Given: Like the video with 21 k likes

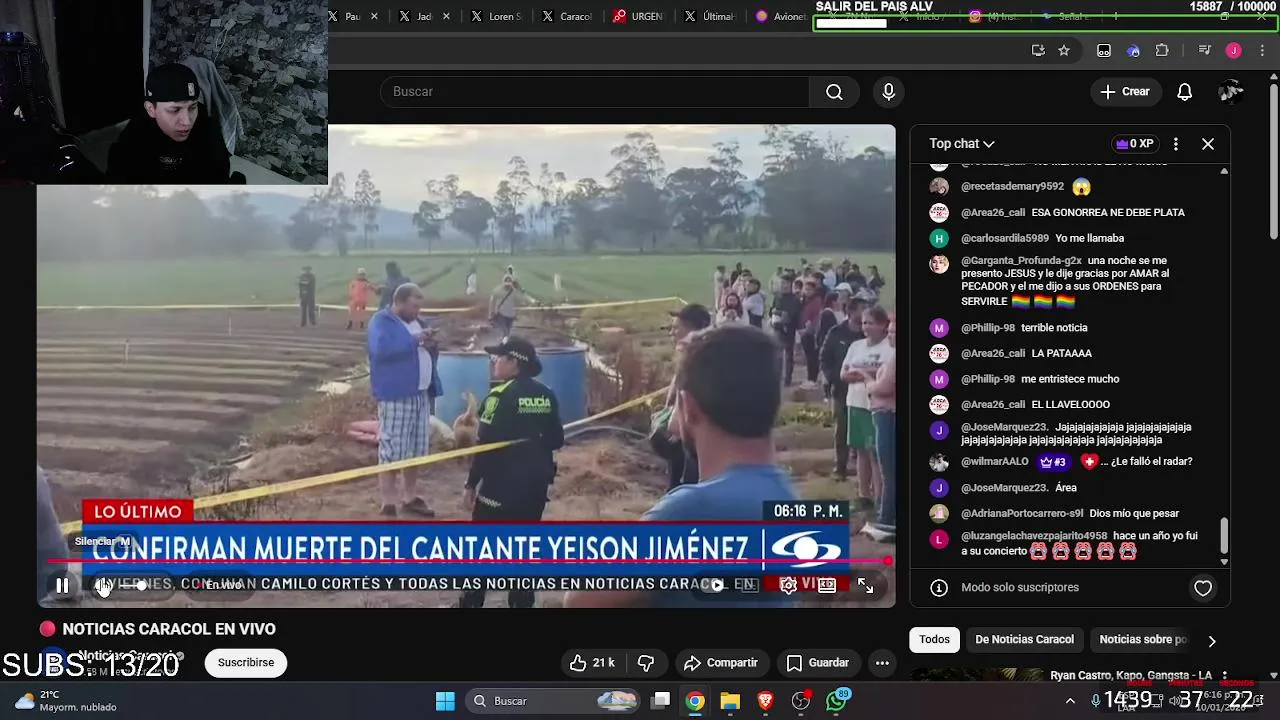Looking at the screenshot, I should click(x=592, y=663).
